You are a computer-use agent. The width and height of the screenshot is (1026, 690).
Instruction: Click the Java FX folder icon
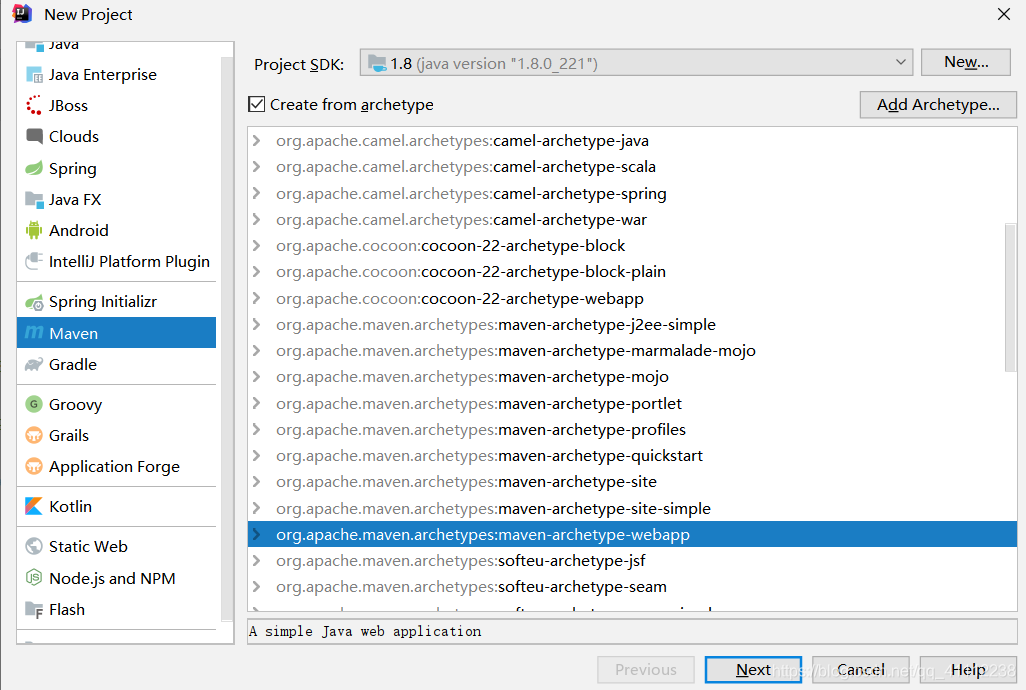(34, 199)
